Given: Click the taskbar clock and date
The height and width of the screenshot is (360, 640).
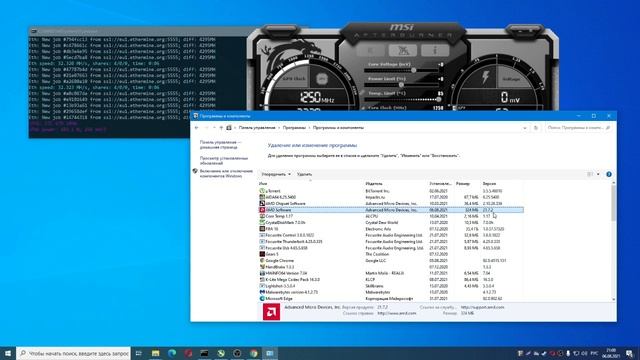Looking at the screenshot, I should click(x=611, y=353).
